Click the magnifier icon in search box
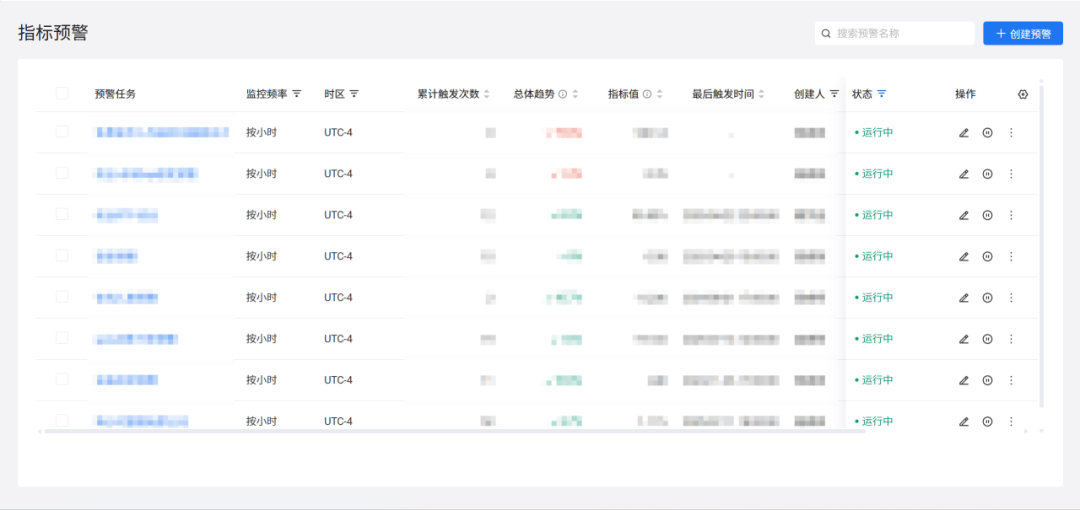The image size is (1080, 510). point(826,34)
